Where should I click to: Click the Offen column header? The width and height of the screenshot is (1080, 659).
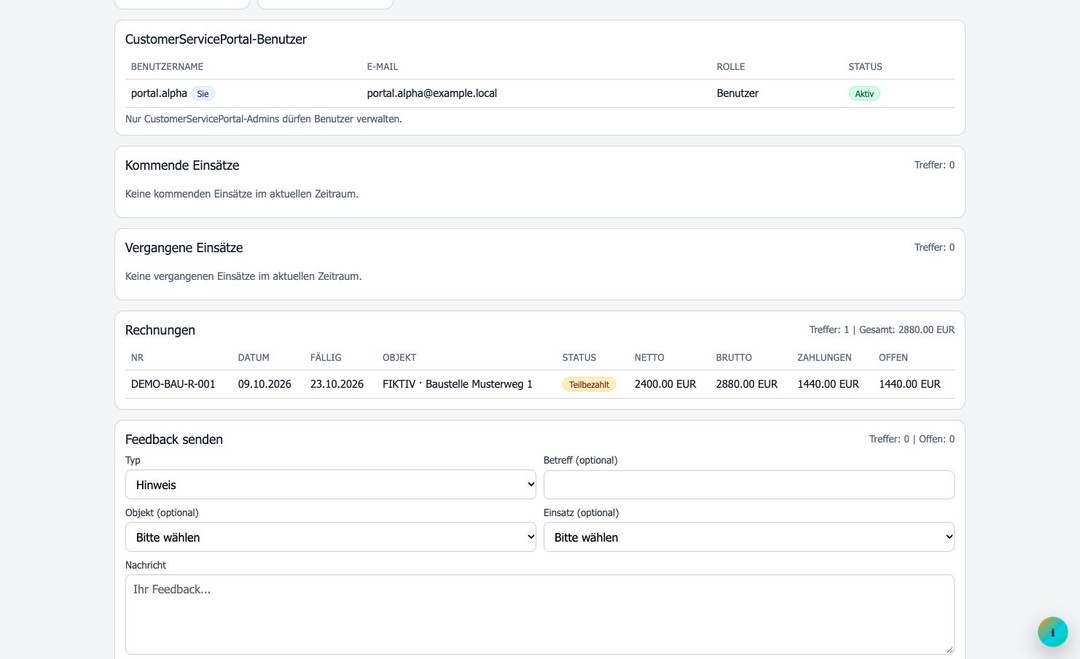pyautogui.click(x=893, y=357)
